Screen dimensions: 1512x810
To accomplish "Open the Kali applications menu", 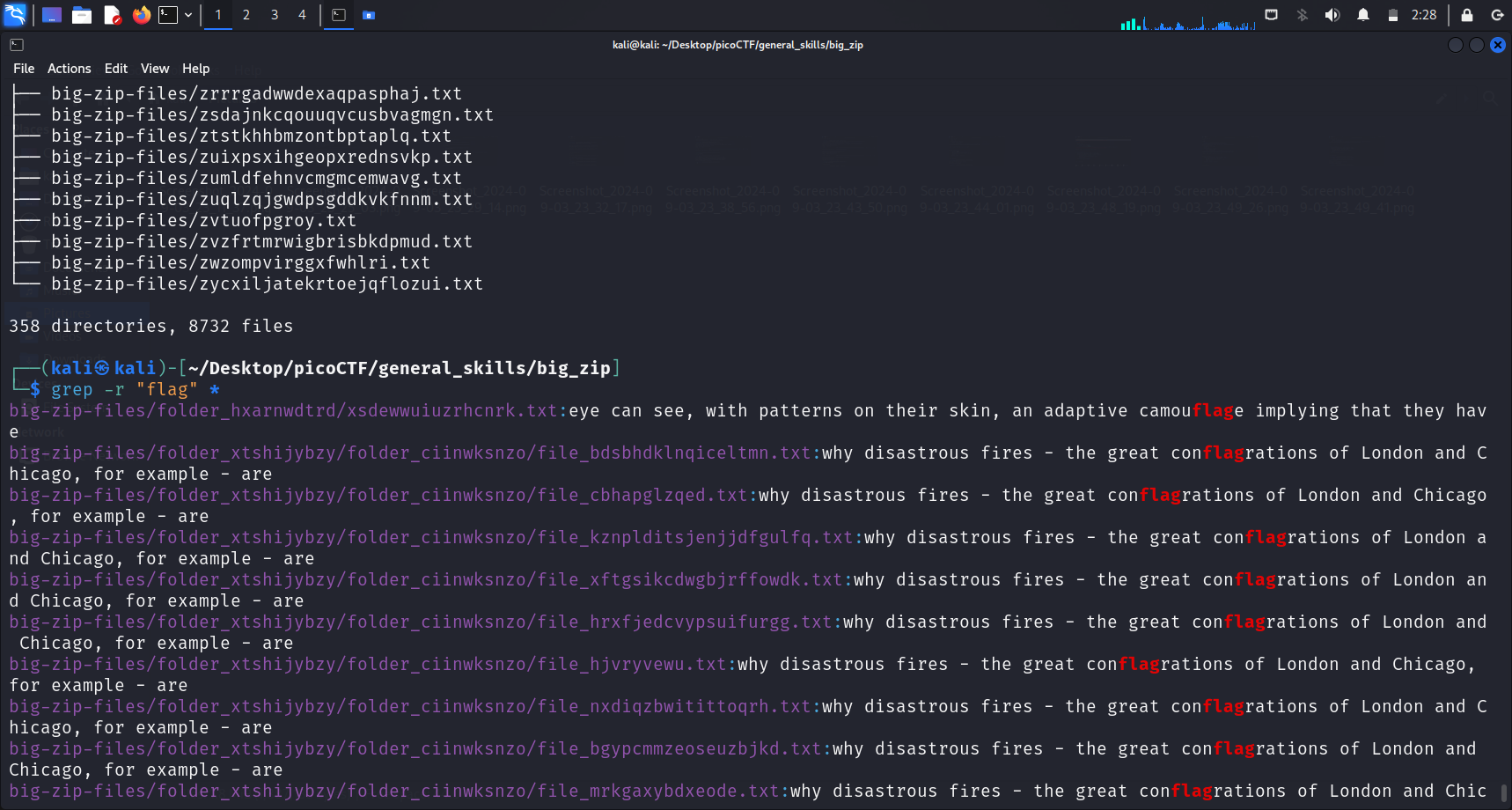I will pos(15,15).
